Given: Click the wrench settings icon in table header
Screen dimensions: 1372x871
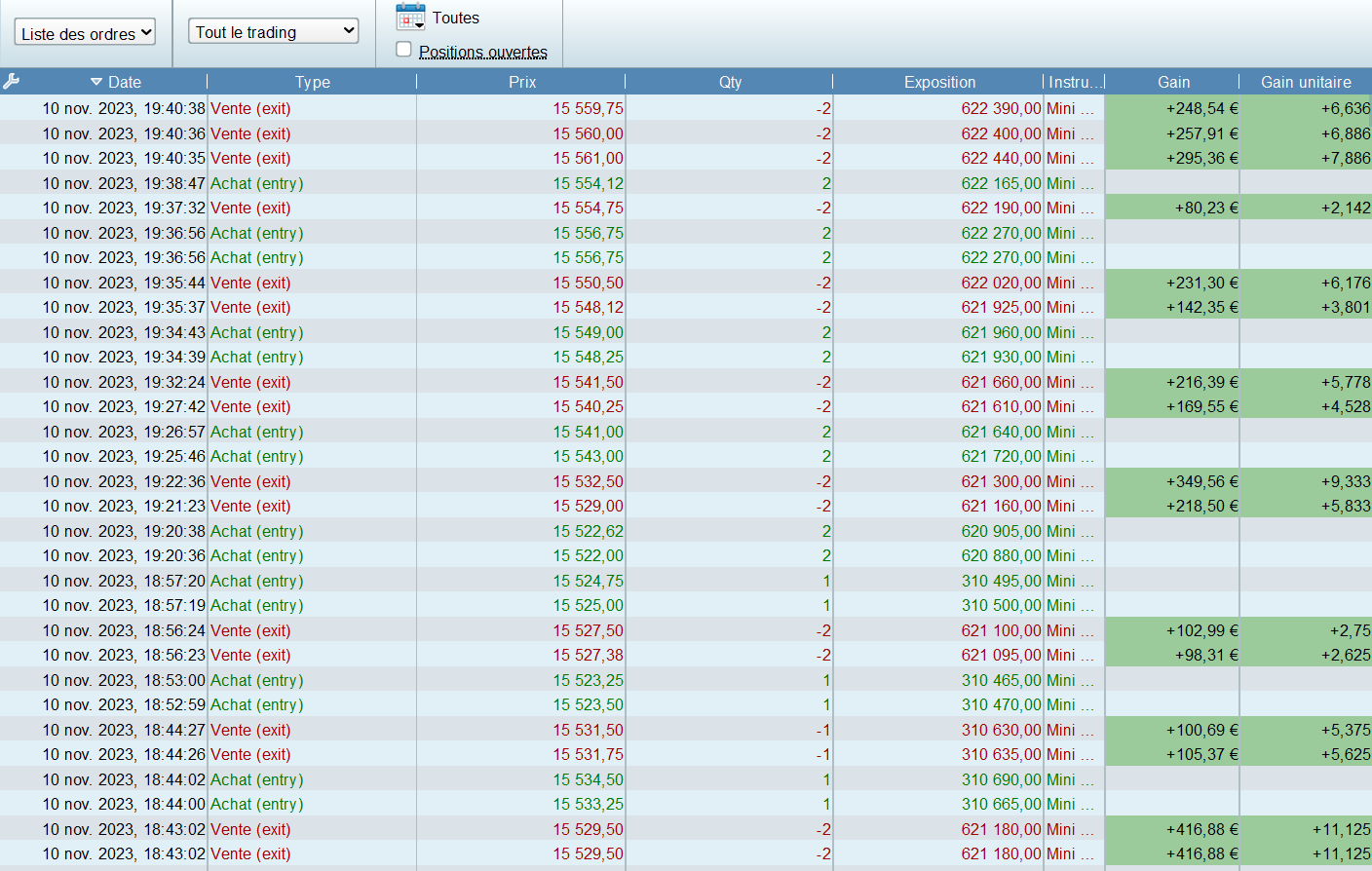Looking at the screenshot, I should [12, 82].
